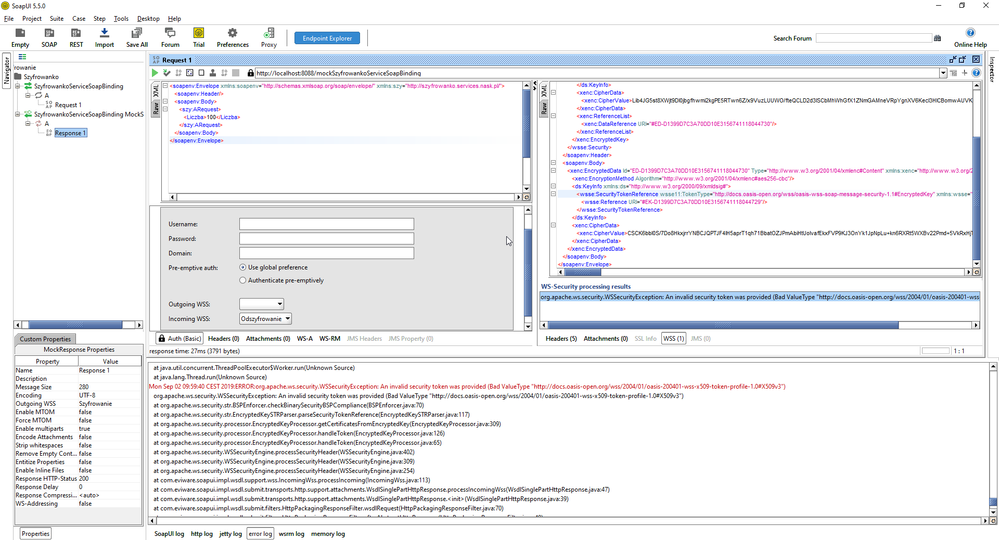The image size is (999, 540).
Task: Click the Username input field
Action: point(326,224)
